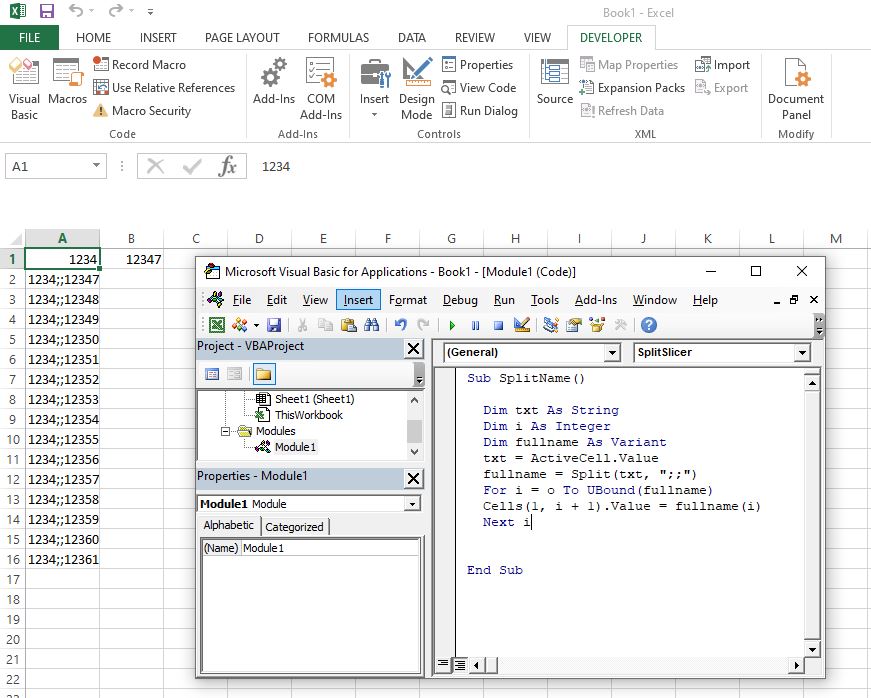Click Reset stop button in VBA toolbar
The height and width of the screenshot is (698, 871).
[x=498, y=325]
